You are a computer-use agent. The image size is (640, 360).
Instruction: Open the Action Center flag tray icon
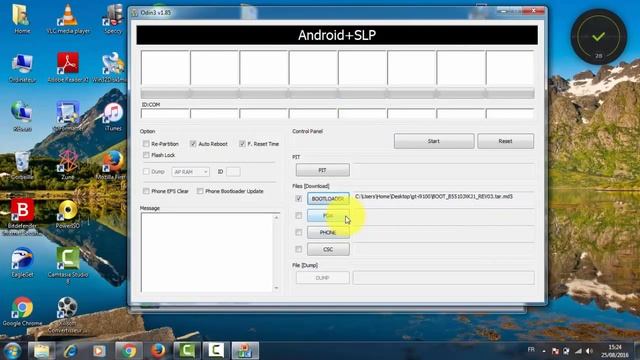555,351
